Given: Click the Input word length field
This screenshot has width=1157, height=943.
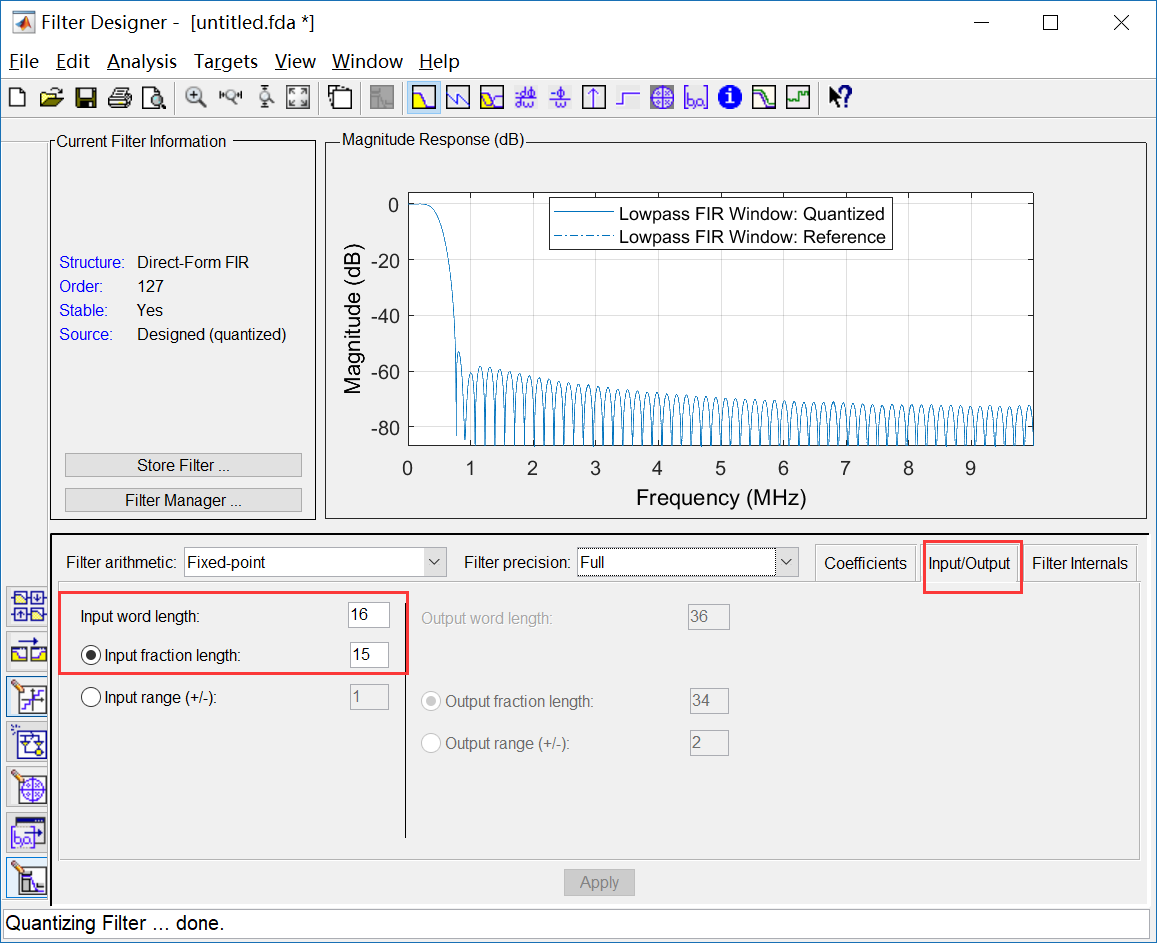Looking at the screenshot, I should click(x=369, y=615).
